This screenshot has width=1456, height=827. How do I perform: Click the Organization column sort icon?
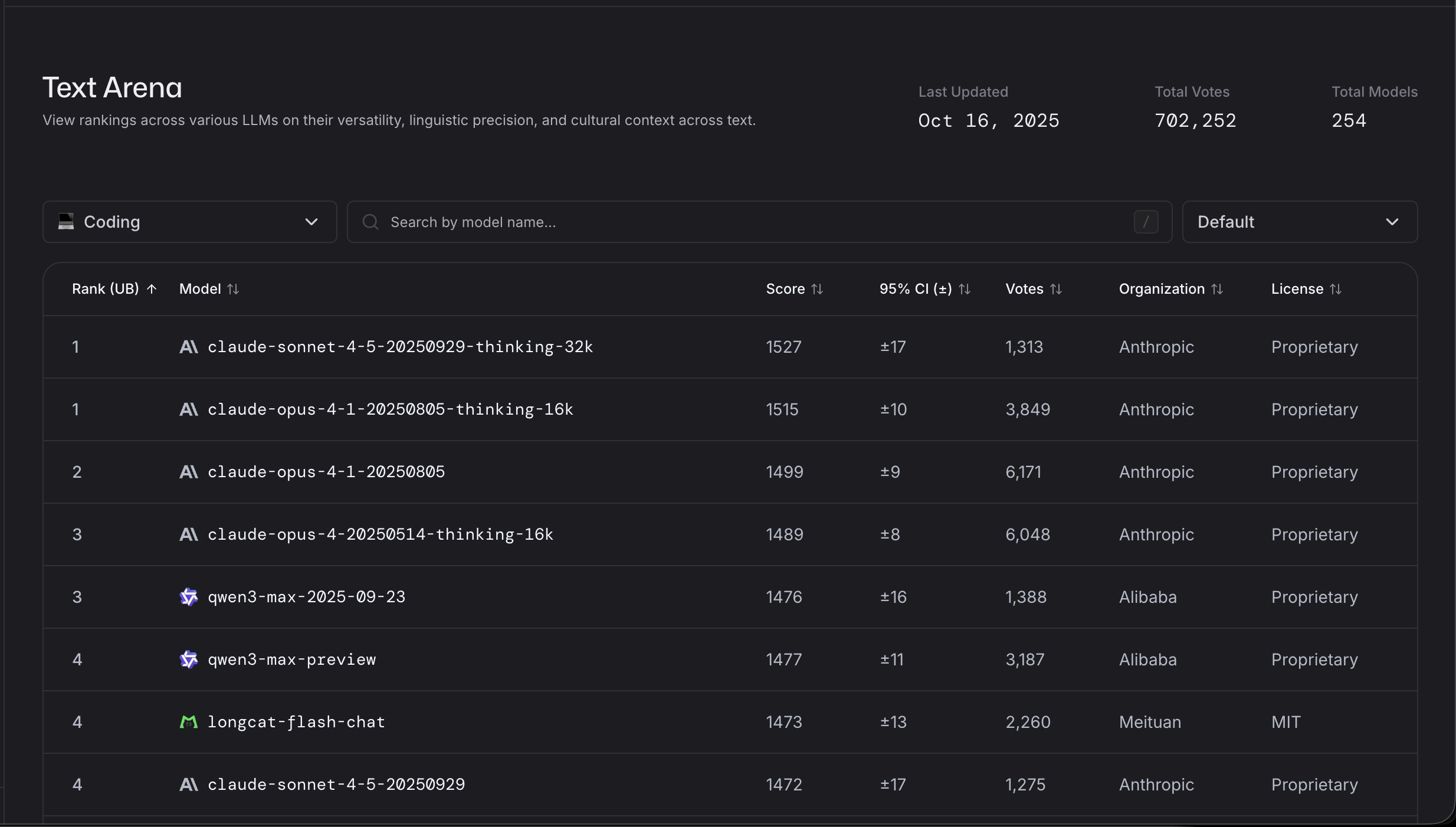(1217, 289)
